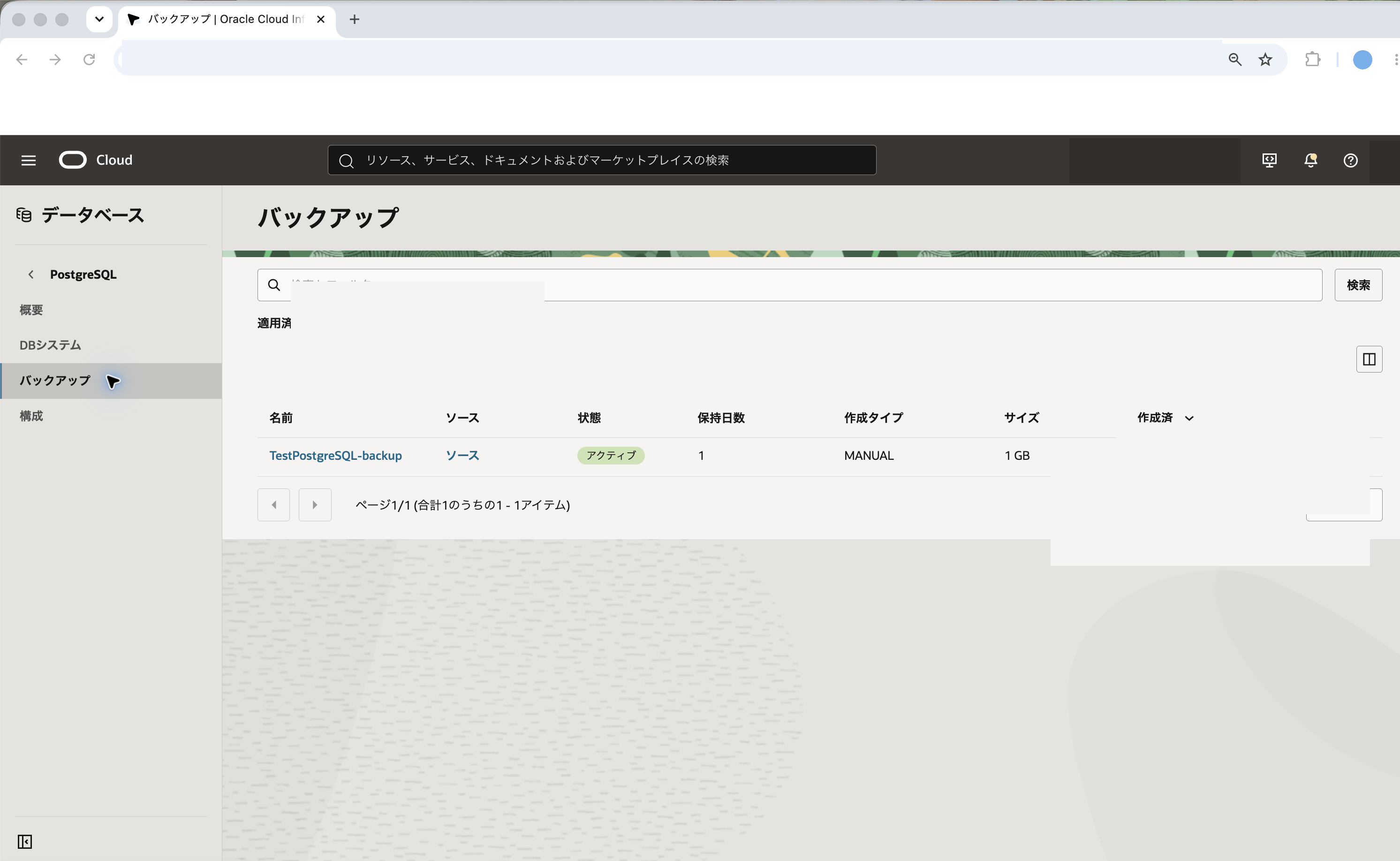Screen dimensions: 1400x861
Task: Click the pagination summary text
Action: click(463, 505)
